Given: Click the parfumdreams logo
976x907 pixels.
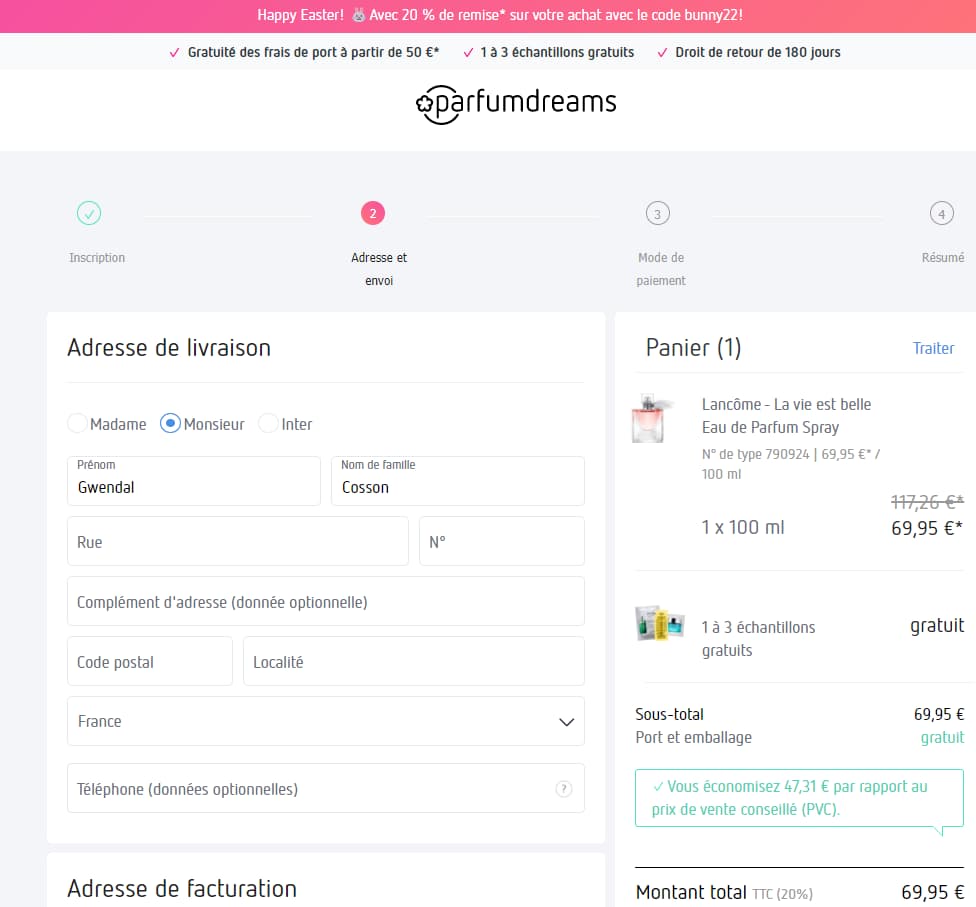Looking at the screenshot, I should 516,103.
